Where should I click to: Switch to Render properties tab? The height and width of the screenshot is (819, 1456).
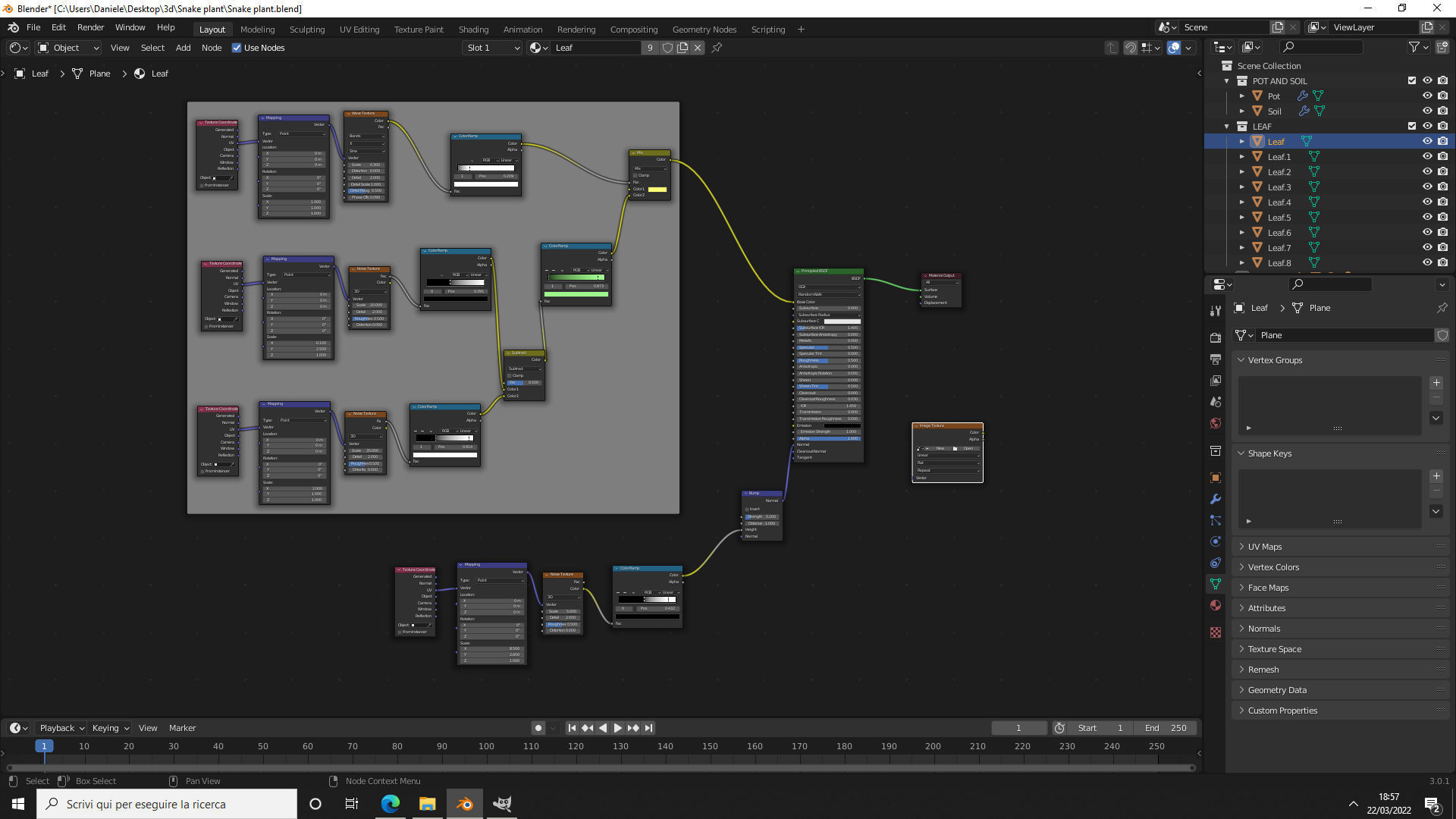click(1216, 337)
